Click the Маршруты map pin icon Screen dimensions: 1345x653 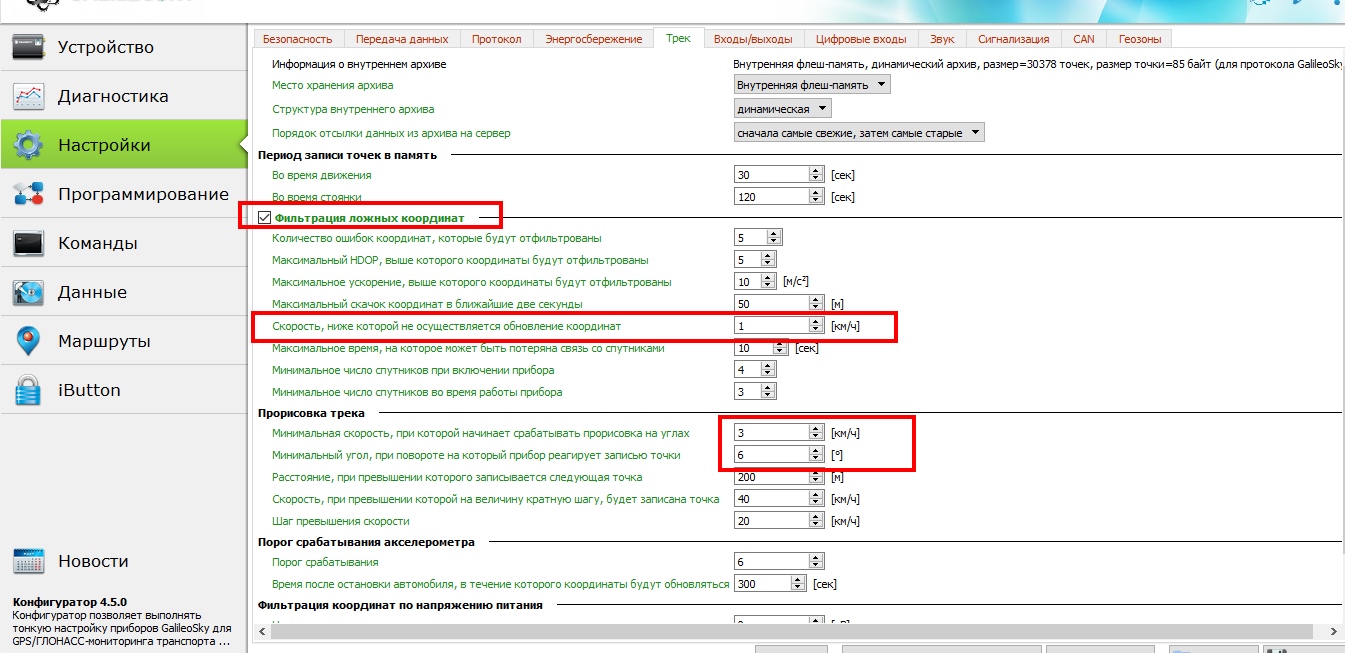click(28, 341)
